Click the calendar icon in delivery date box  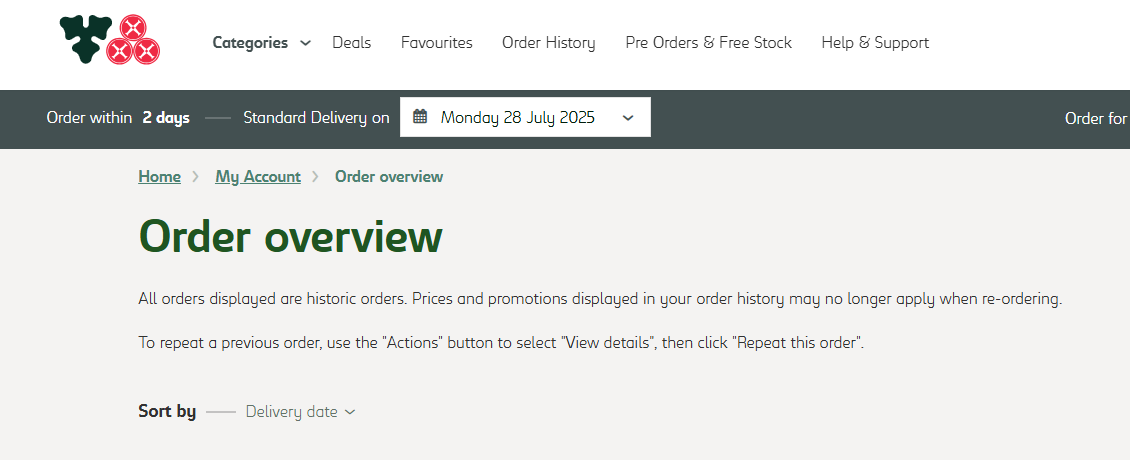421,117
